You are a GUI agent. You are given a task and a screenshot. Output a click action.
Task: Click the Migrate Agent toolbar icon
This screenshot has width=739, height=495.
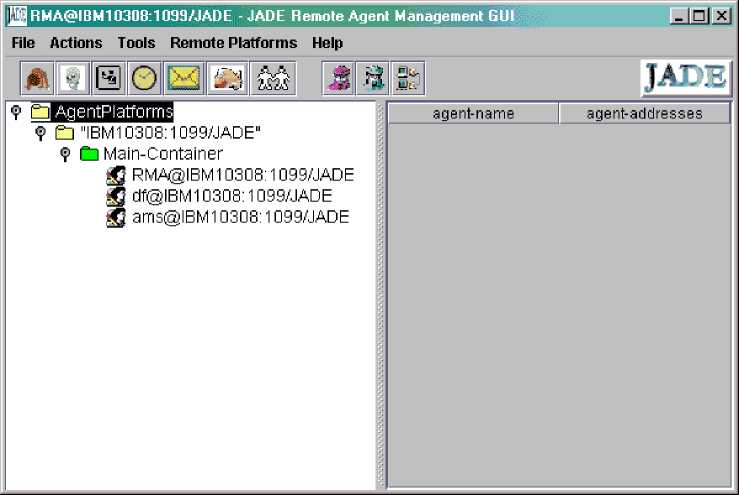coord(228,78)
